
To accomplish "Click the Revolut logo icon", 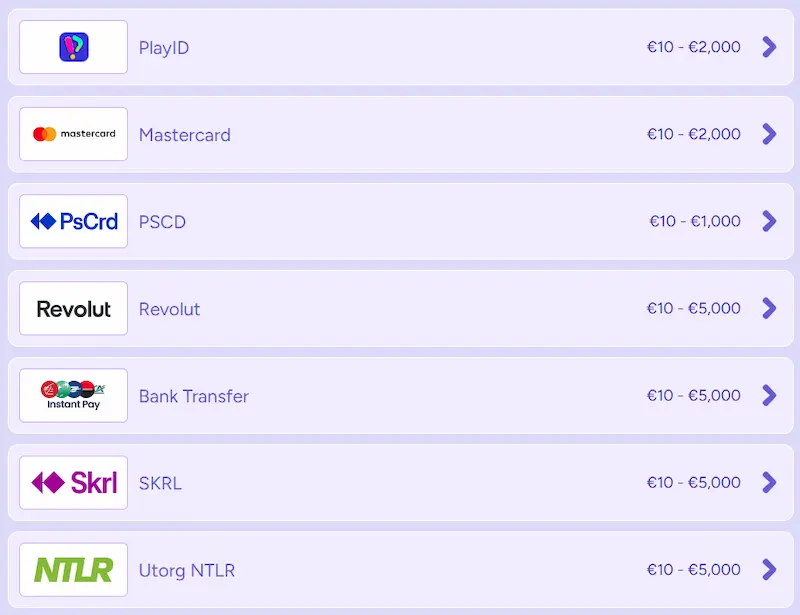I will (74, 308).
